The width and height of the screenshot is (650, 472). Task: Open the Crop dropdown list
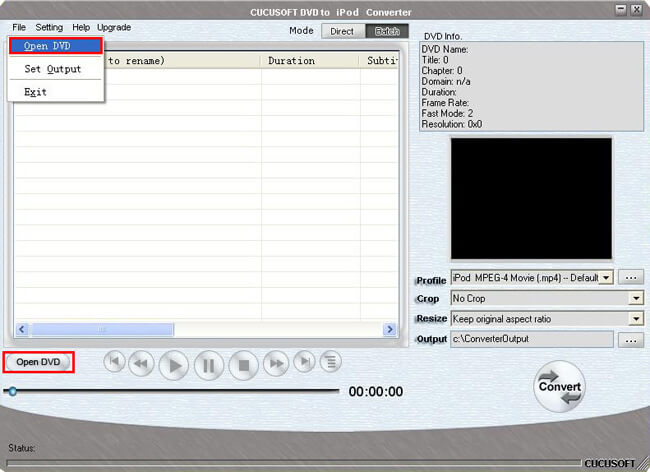[636, 298]
